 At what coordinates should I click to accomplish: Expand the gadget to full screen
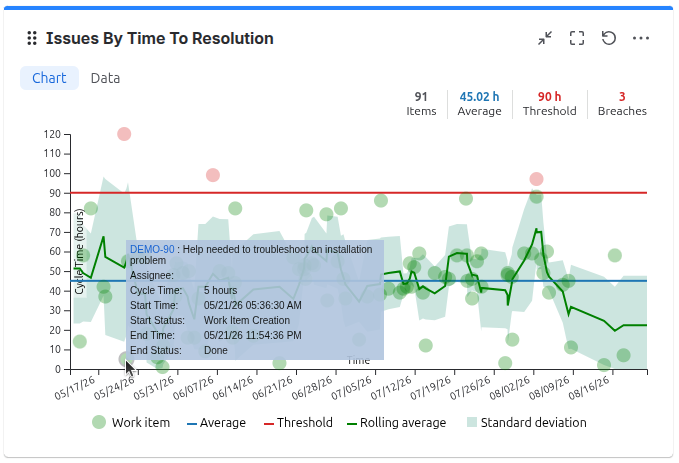click(x=577, y=38)
